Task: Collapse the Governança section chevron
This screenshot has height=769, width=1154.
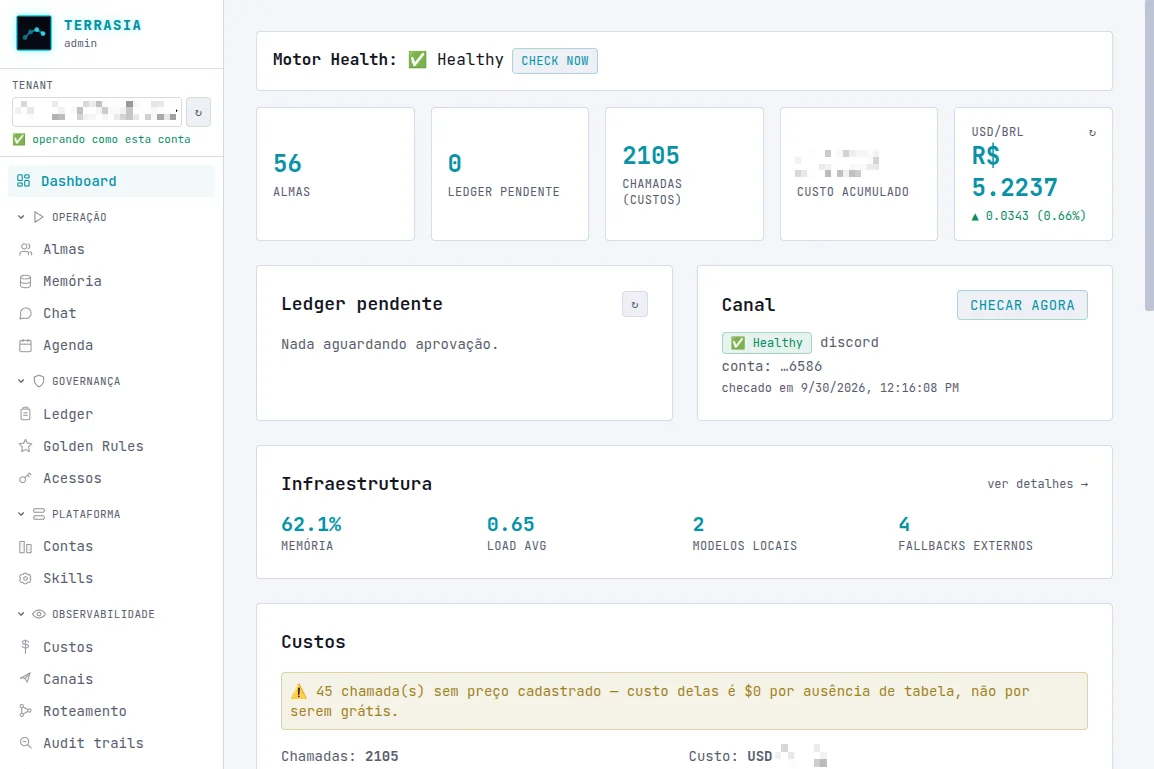Action: pos(21,381)
